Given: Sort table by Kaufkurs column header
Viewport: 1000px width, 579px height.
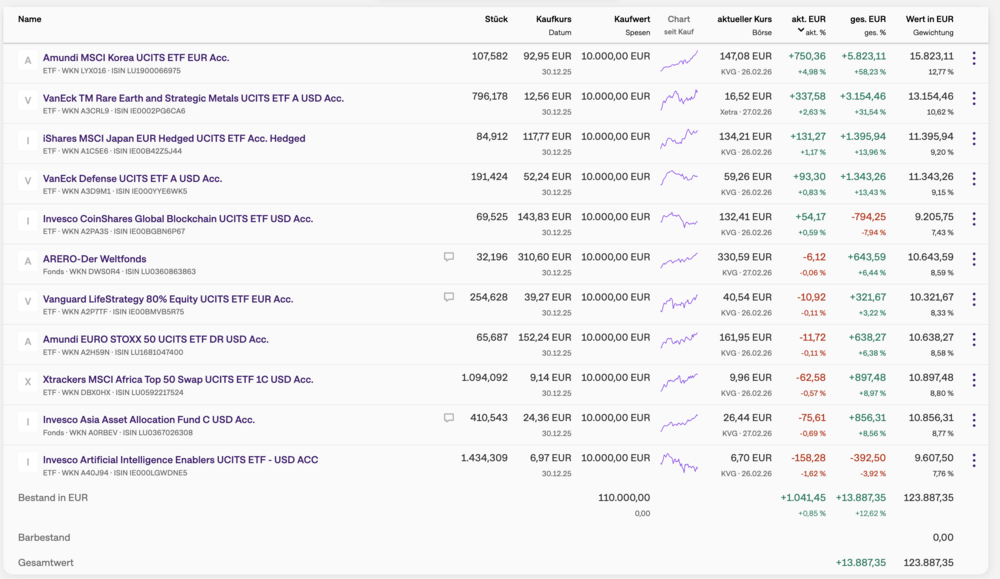Looking at the screenshot, I should tap(554, 19).
